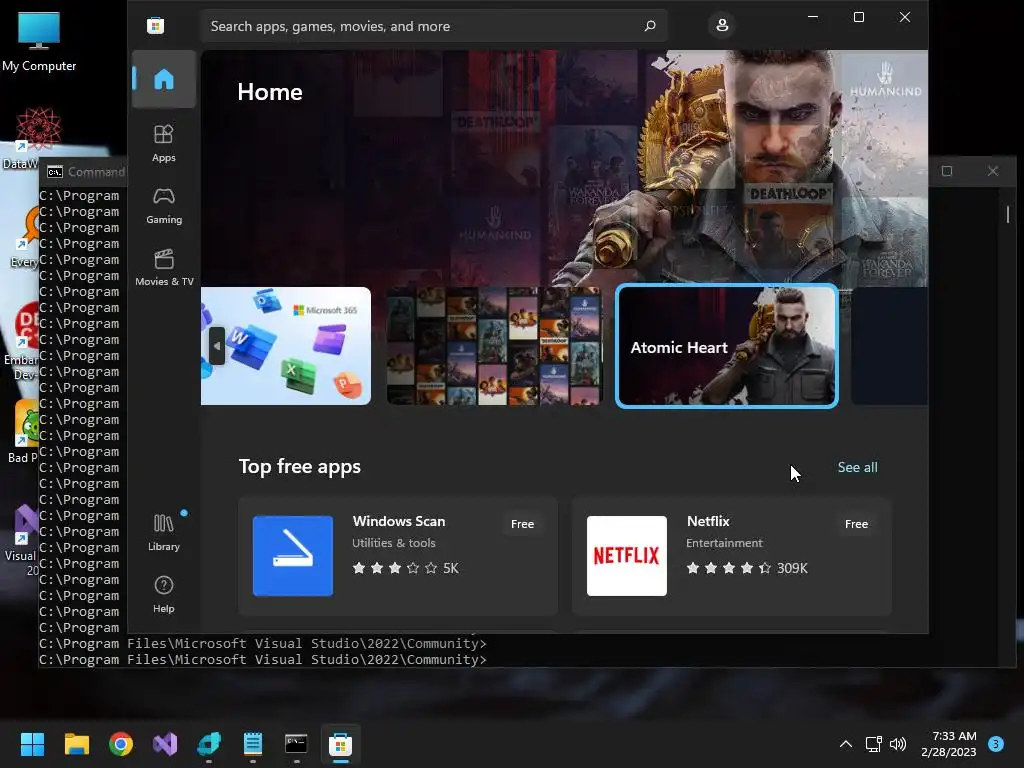Open the Notepad taskbar icon
The image size is (1024, 768).
[x=253, y=744]
